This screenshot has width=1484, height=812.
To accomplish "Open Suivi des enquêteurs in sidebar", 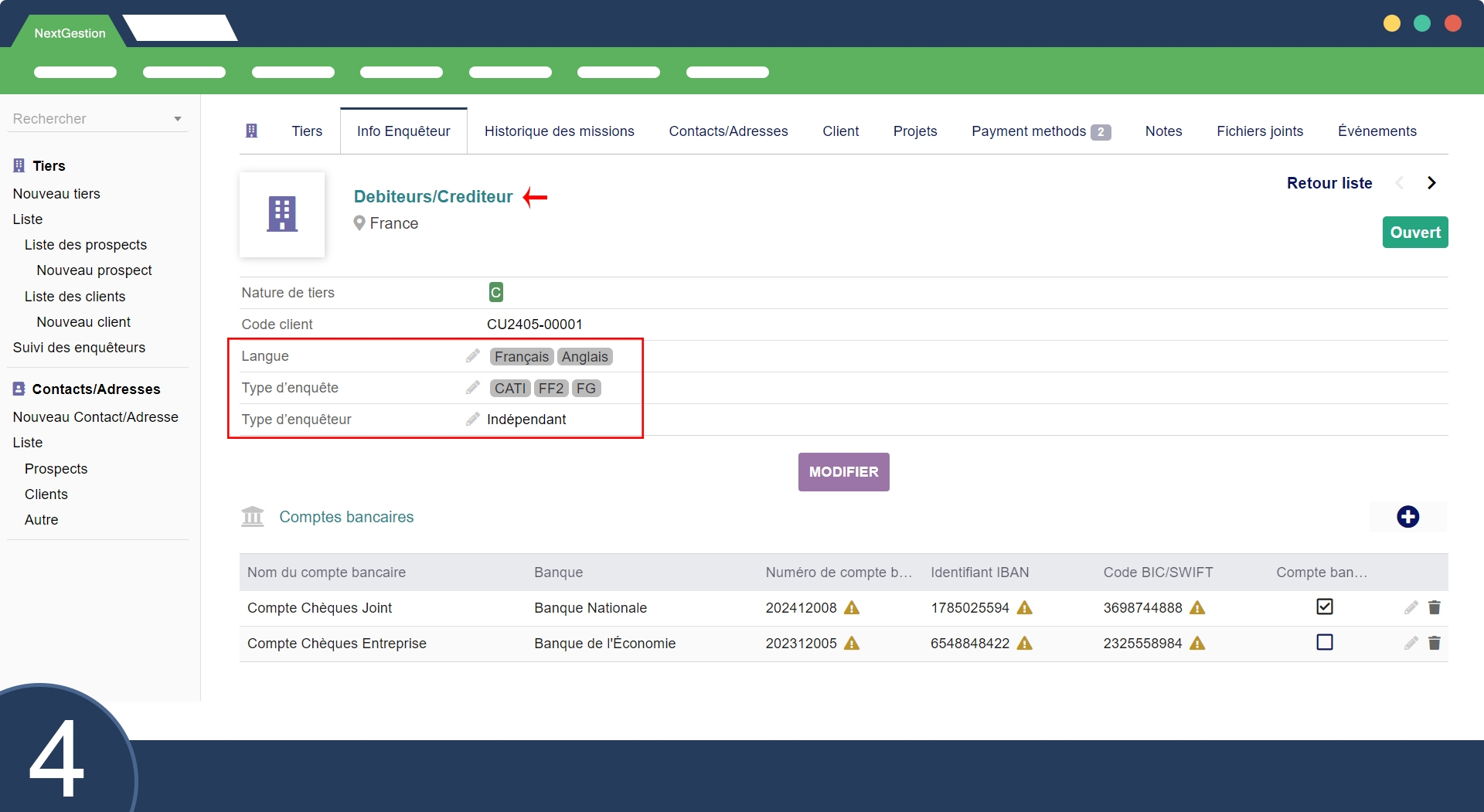I will click(x=79, y=348).
